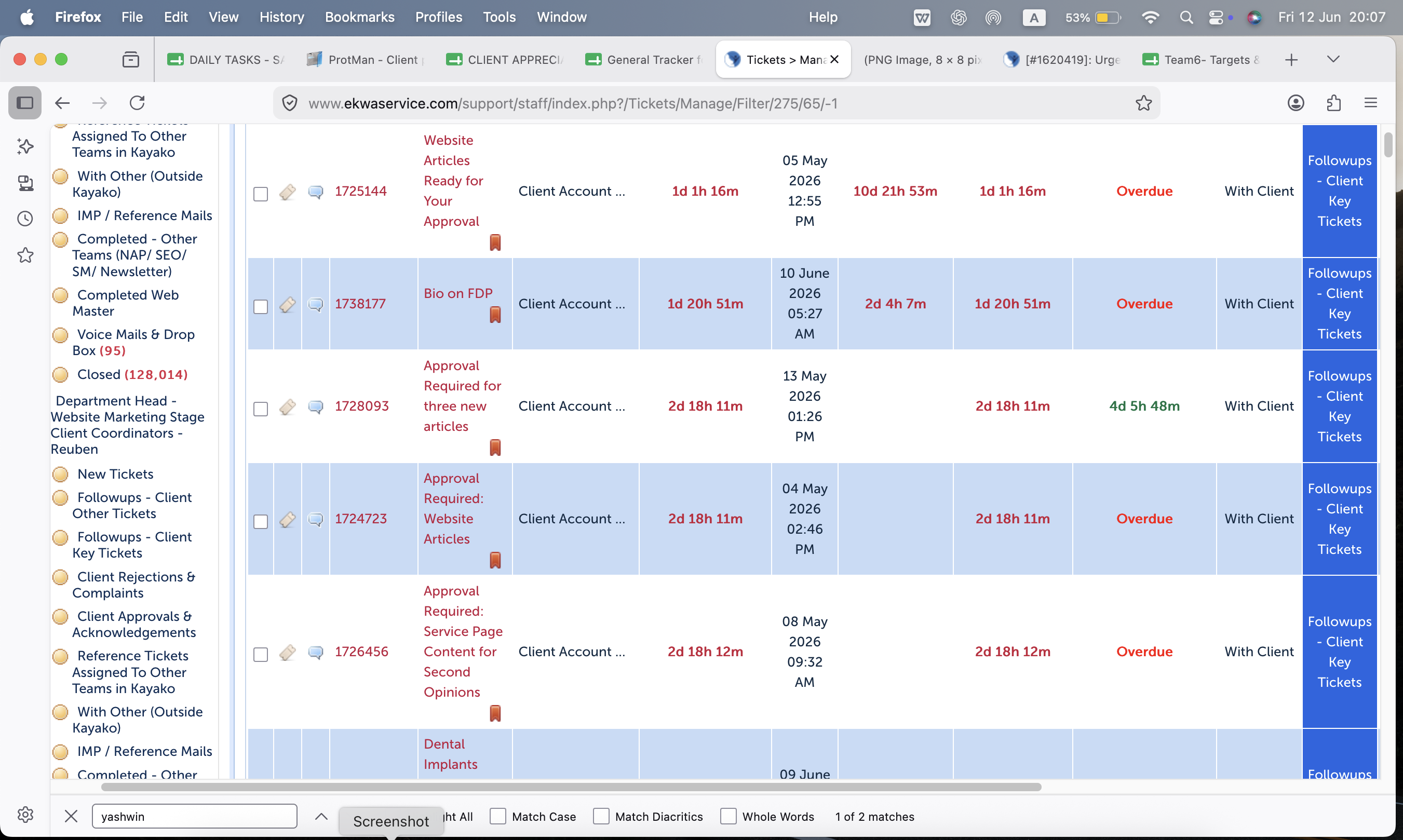Open ticket 1738177 link

[x=360, y=304]
